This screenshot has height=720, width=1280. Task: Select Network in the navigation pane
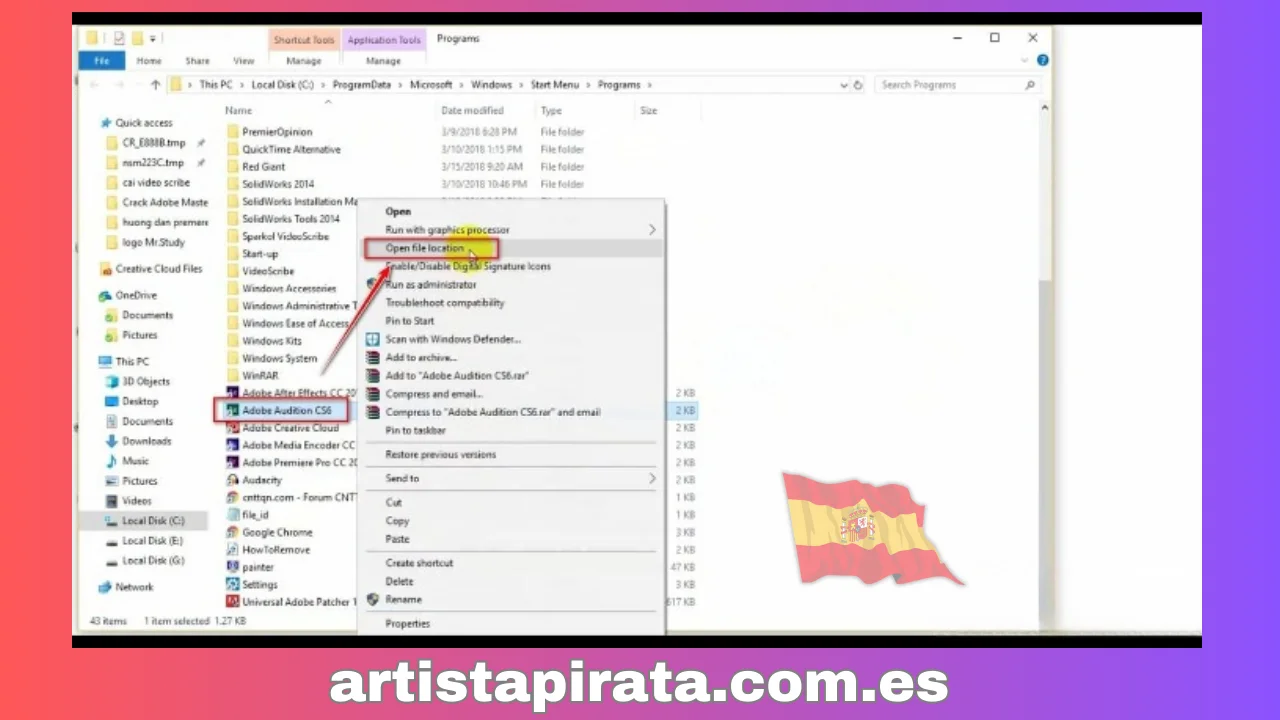(x=134, y=588)
